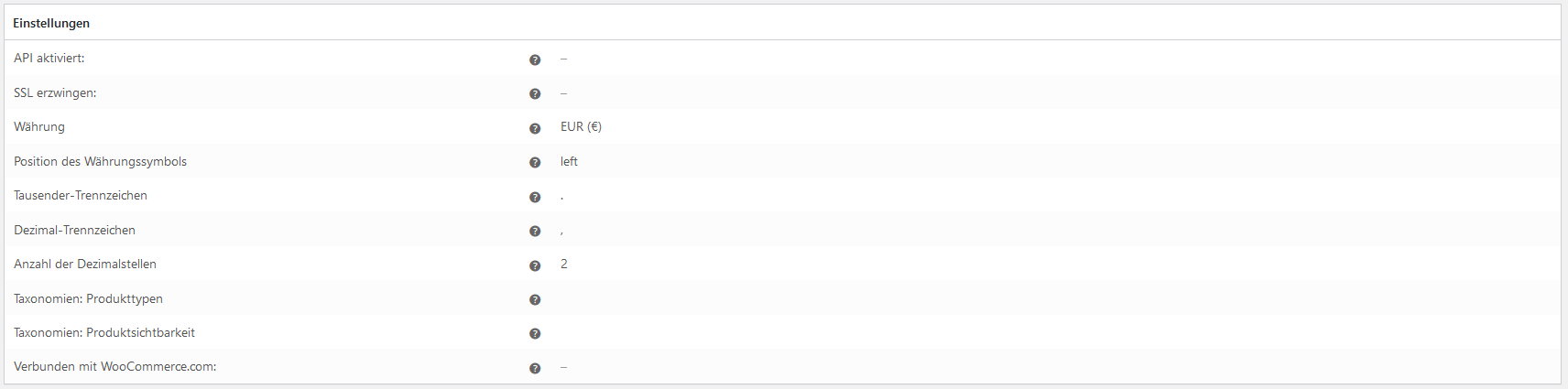
Task: Click help icon for SSL erzwingen
Action: (x=535, y=93)
